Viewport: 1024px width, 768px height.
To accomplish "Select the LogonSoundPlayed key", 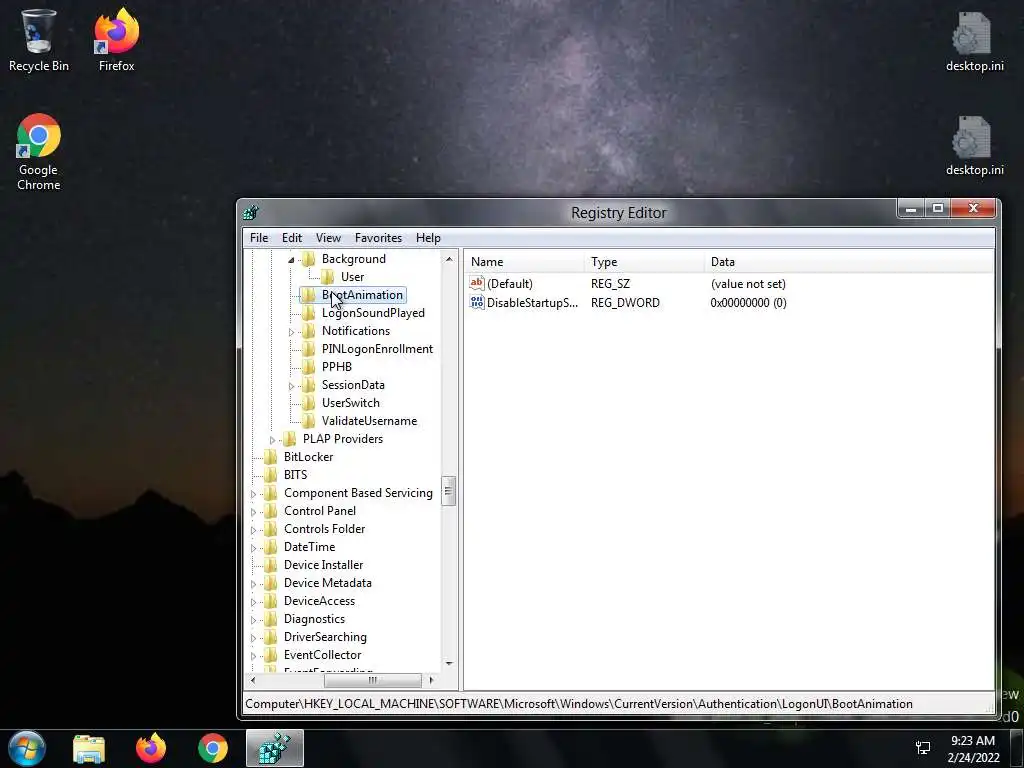I will [373, 313].
